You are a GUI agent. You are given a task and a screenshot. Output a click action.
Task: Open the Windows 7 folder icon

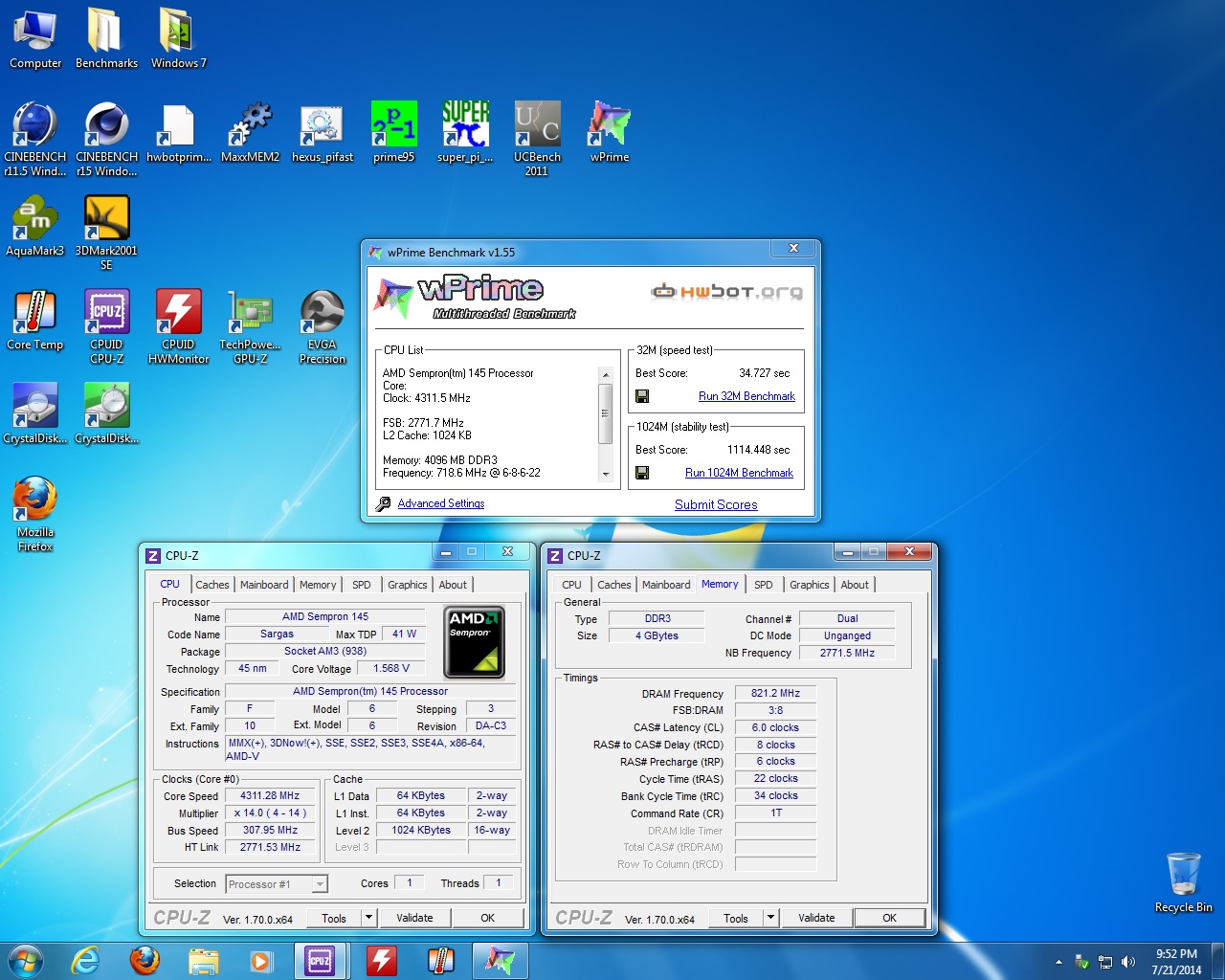(x=178, y=39)
